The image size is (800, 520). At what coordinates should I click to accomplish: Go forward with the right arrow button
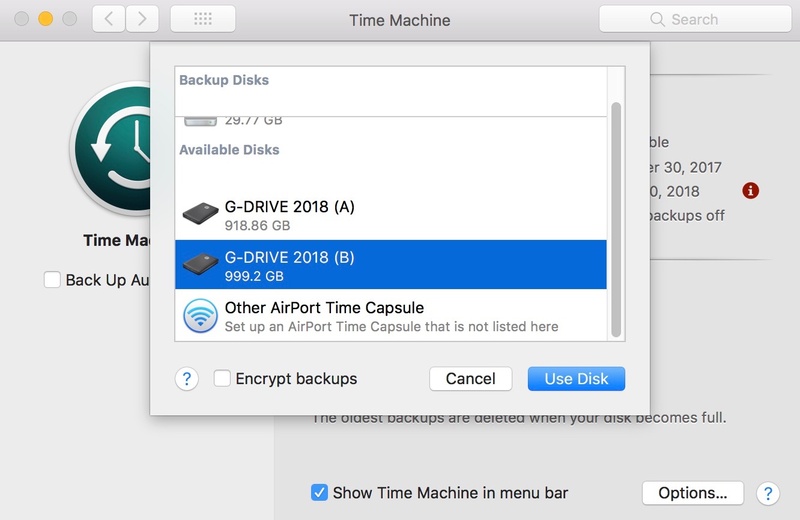tap(142, 19)
